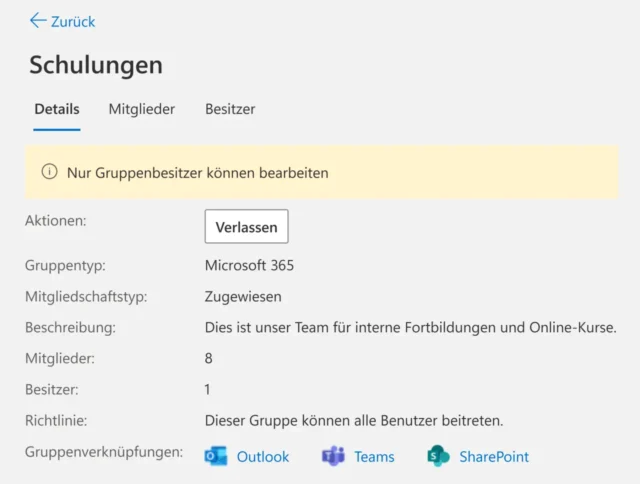Screen dimensions: 640x484
Task: Click the back arrow icon
Action: [38, 20]
